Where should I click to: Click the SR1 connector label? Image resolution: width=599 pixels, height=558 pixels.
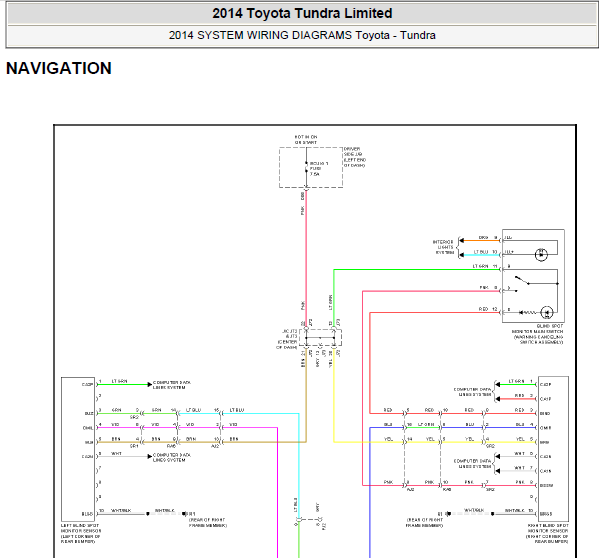point(134,446)
